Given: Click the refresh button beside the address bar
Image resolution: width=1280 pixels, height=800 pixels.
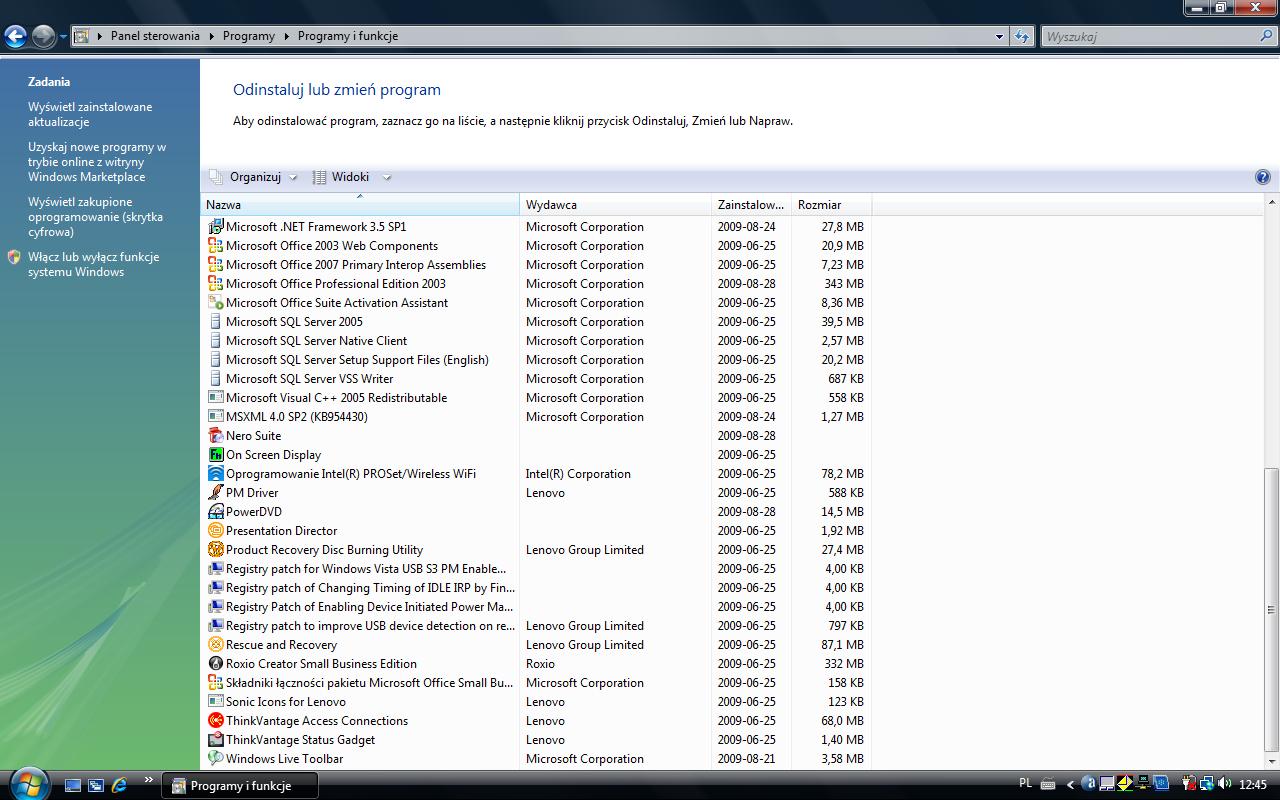Looking at the screenshot, I should [x=1021, y=36].
